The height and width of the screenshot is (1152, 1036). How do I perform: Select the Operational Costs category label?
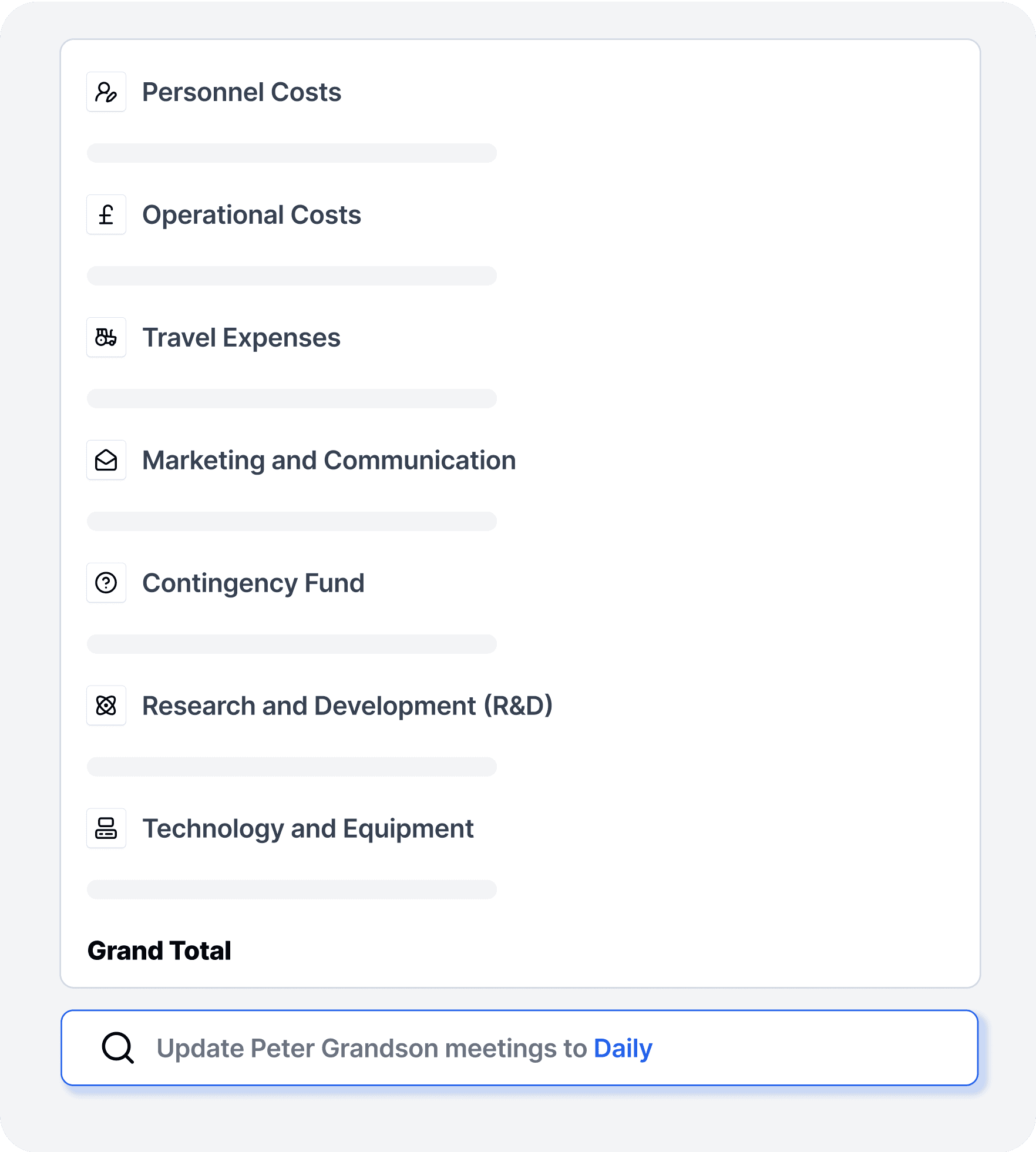pyautogui.click(x=251, y=215)
